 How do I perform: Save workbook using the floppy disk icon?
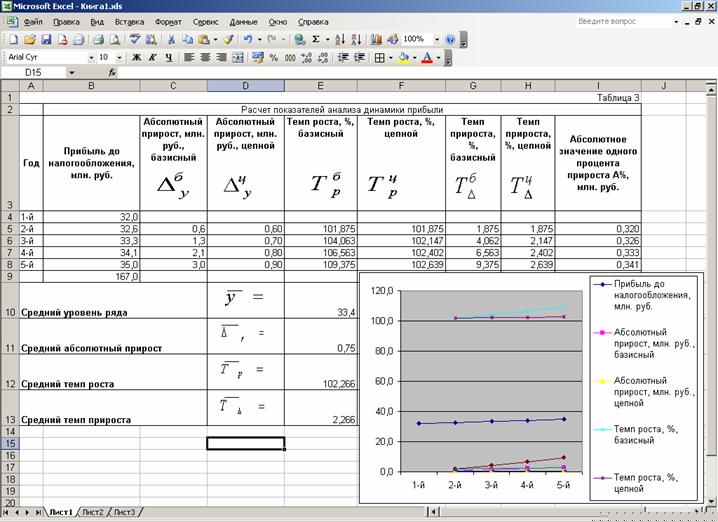point(46,40)
